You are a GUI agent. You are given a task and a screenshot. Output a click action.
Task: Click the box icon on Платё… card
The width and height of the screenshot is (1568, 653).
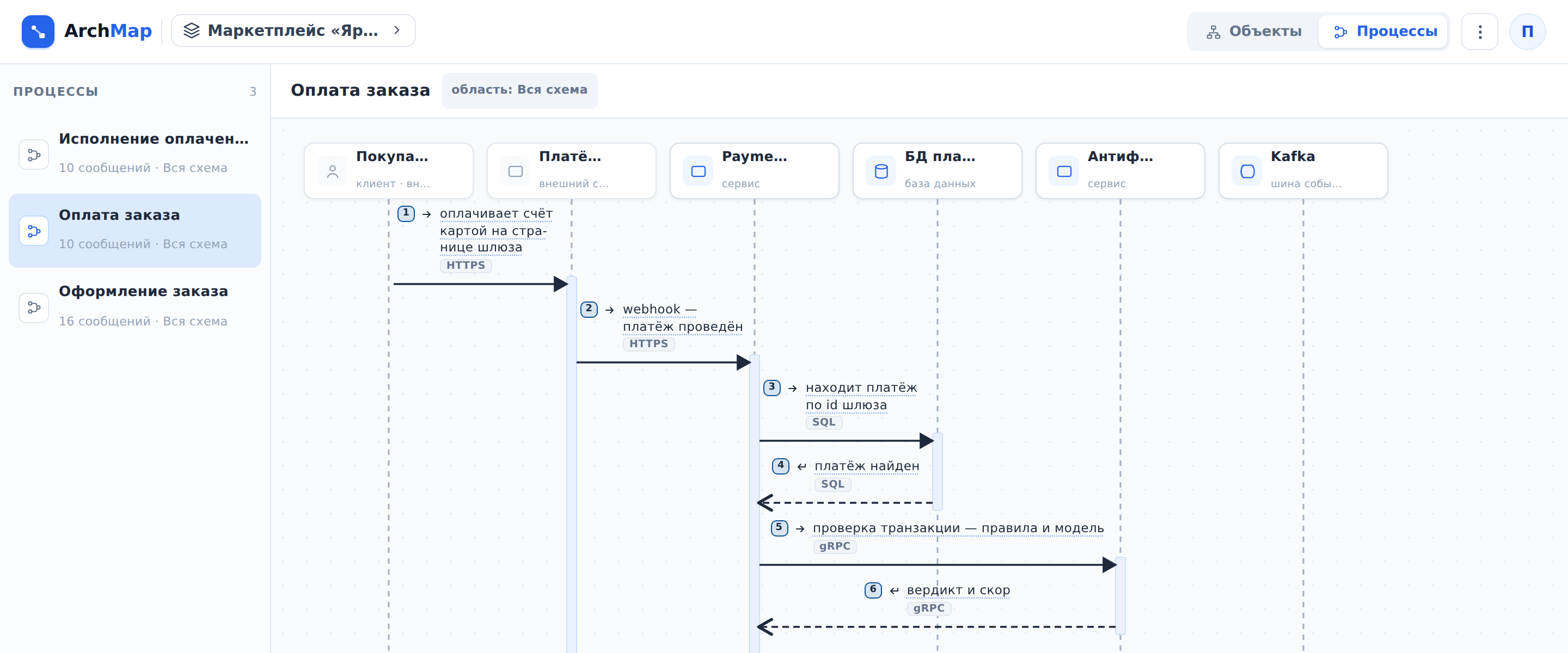click(x=516, y=171)
